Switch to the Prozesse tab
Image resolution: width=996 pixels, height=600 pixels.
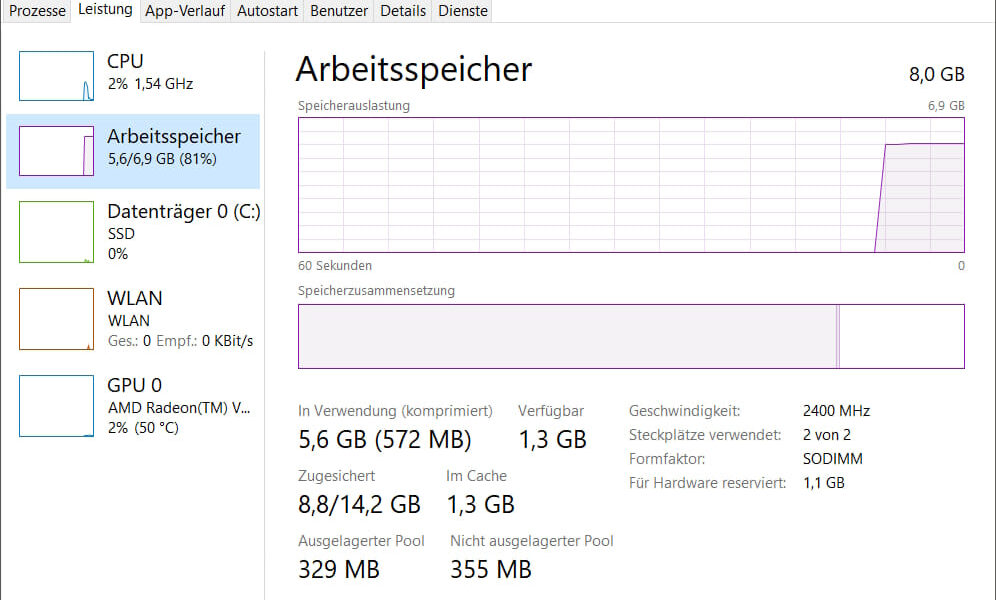36,10
